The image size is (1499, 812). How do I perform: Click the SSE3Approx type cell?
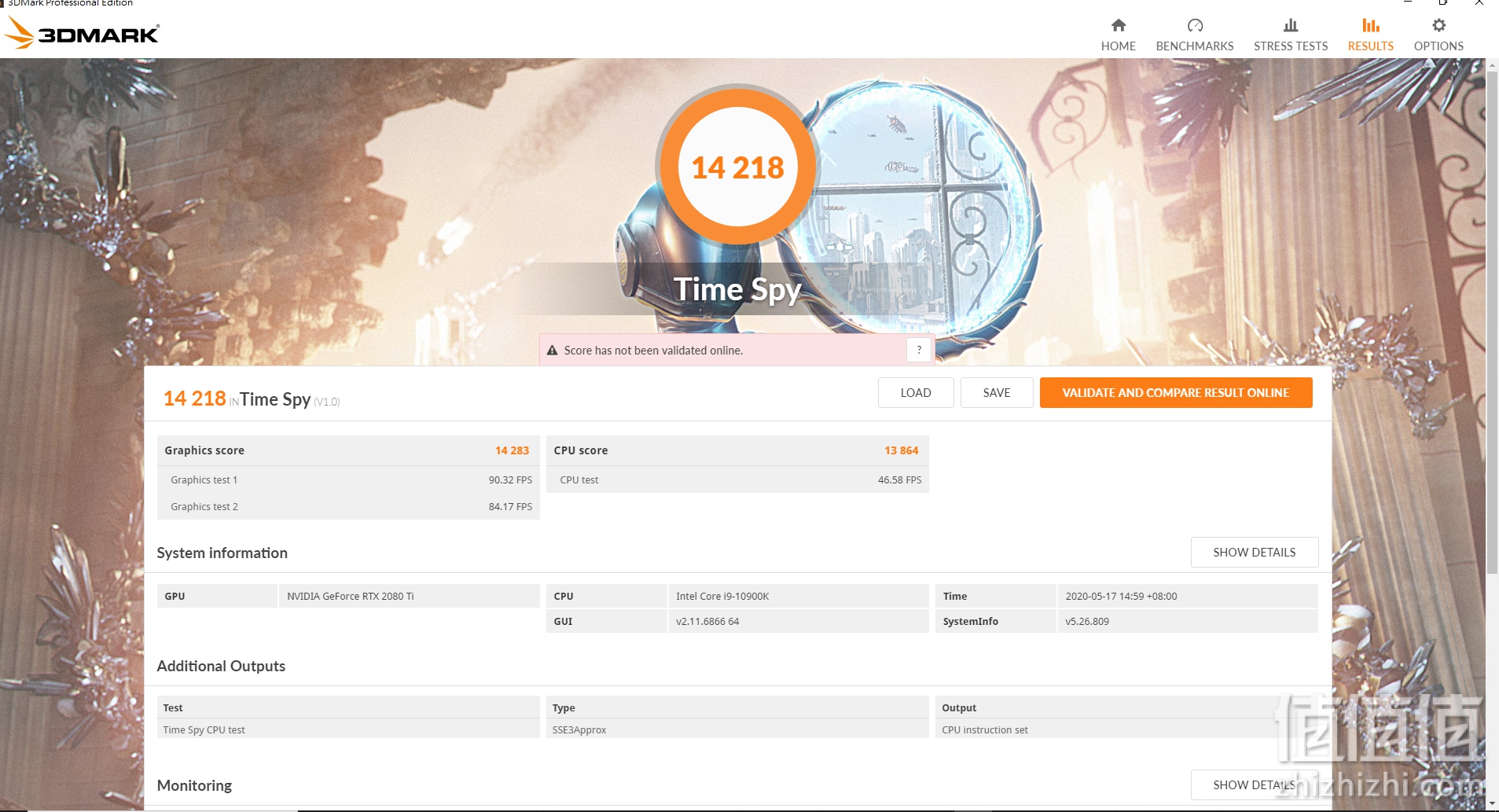[737, 729]
